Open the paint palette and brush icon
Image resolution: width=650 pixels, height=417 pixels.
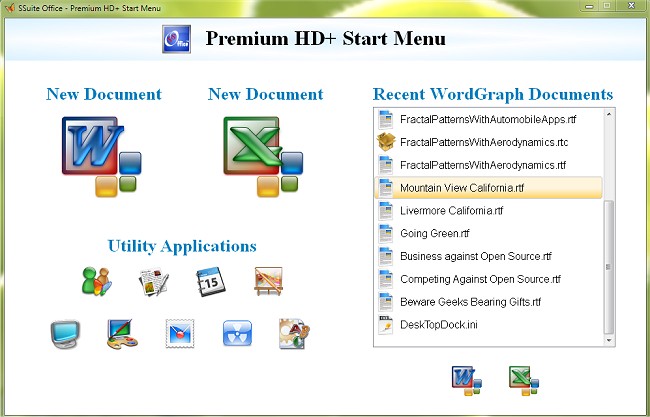pos(122,334)
